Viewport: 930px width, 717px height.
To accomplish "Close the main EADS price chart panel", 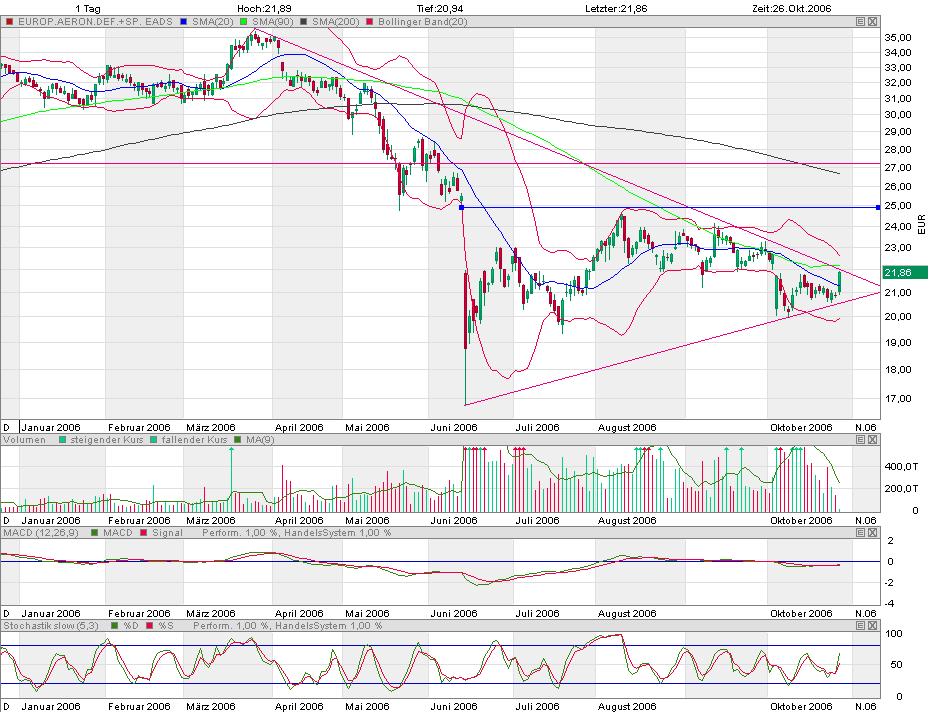I will point(872,21).
